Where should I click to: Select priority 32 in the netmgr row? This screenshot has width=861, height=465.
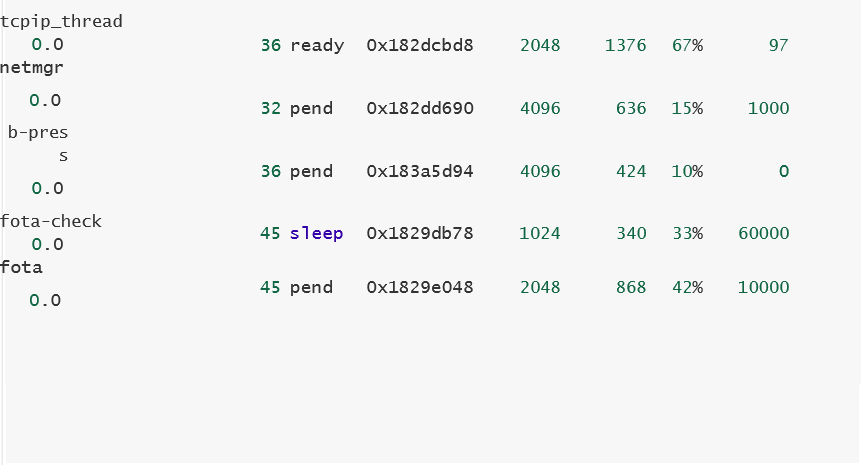(x=271, y=108)
